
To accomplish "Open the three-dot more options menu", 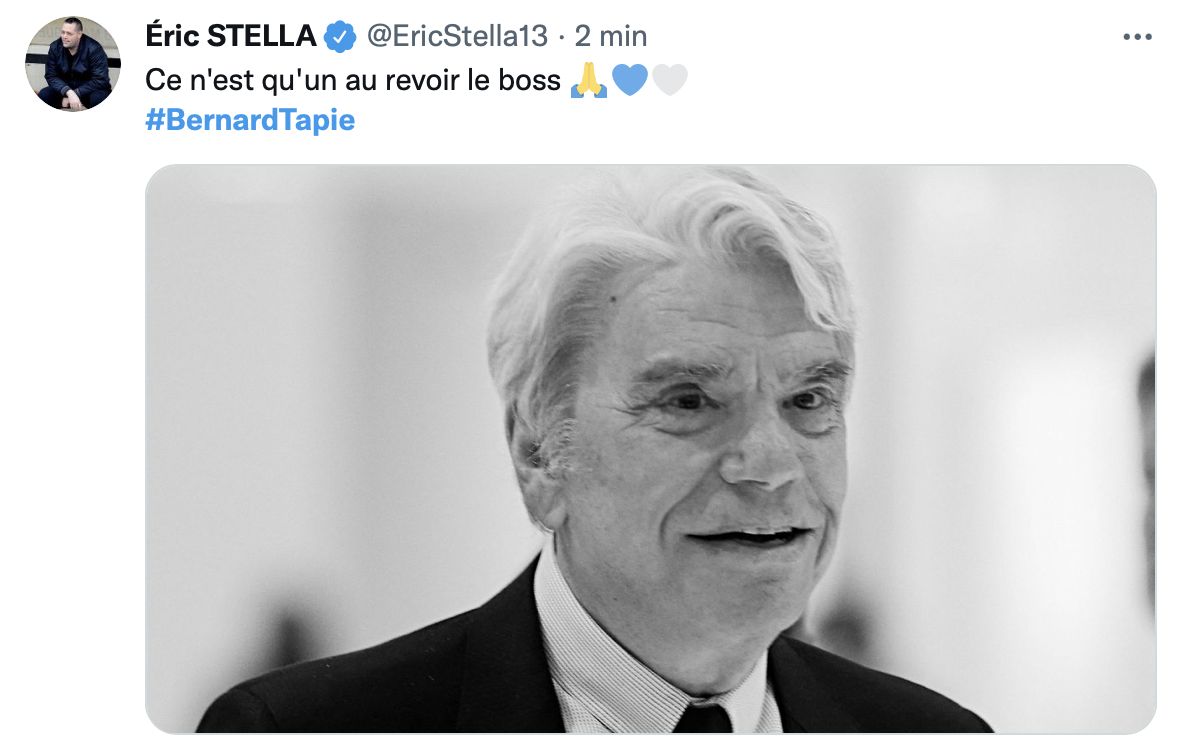I will [1138, 37].
